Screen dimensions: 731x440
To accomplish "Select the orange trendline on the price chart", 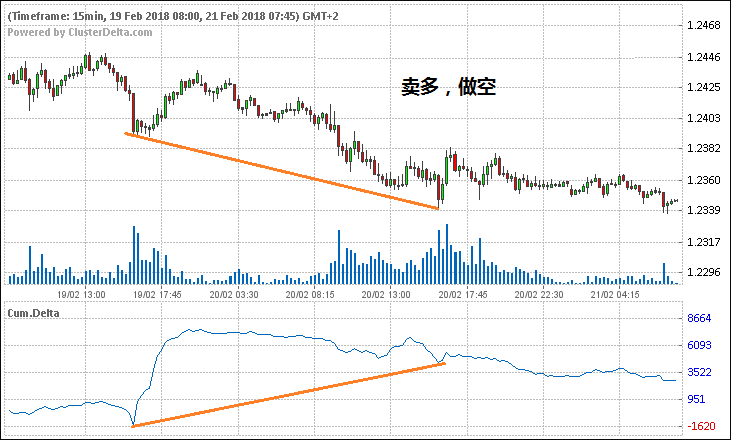I will pyautogui.click(x=282, y=171).
